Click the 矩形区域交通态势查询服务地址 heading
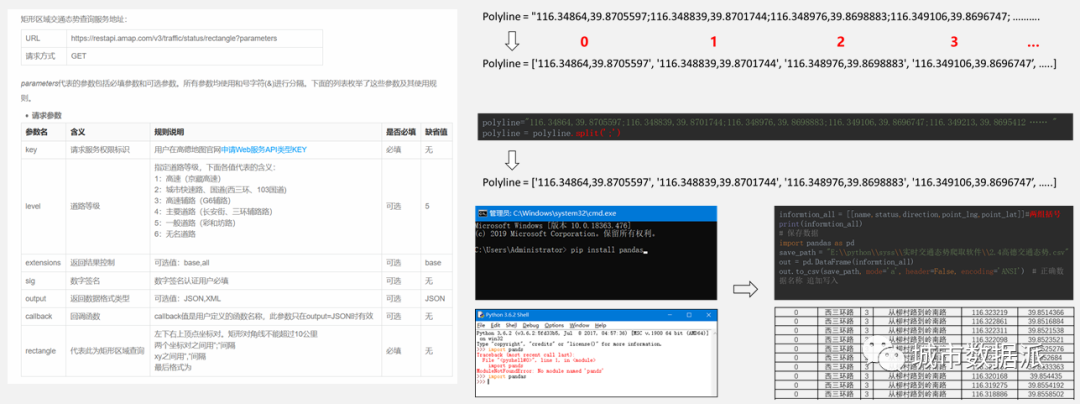This screenshot has width=1080, height=404. (74, 20)
